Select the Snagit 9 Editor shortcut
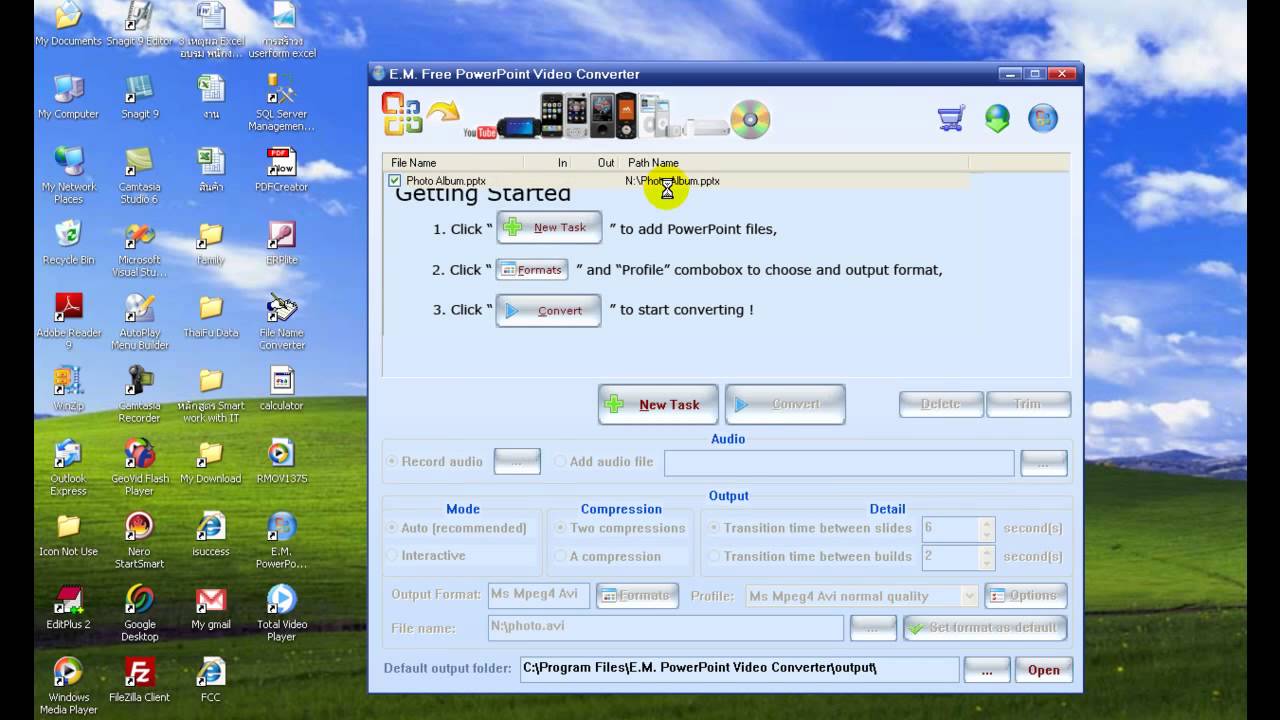This screenshot has width=1280, height=720. click(140, 24)
